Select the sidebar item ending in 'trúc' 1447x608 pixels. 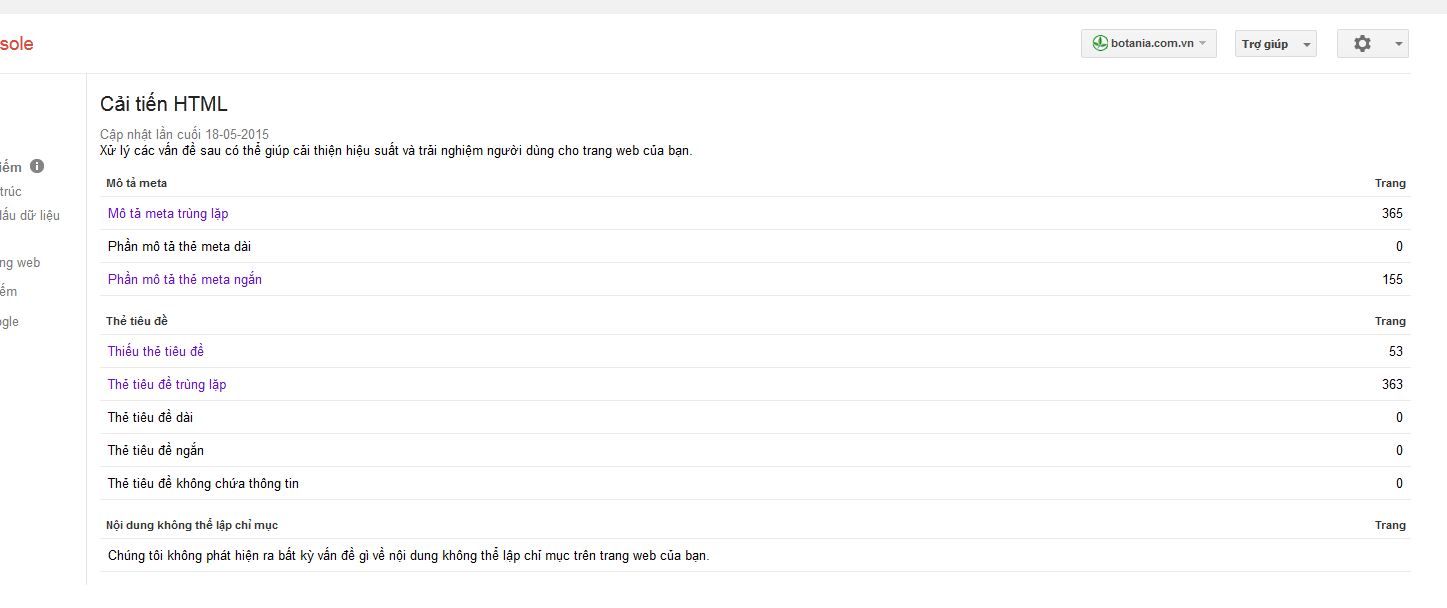pyautogui.click(x=11, y=192)
